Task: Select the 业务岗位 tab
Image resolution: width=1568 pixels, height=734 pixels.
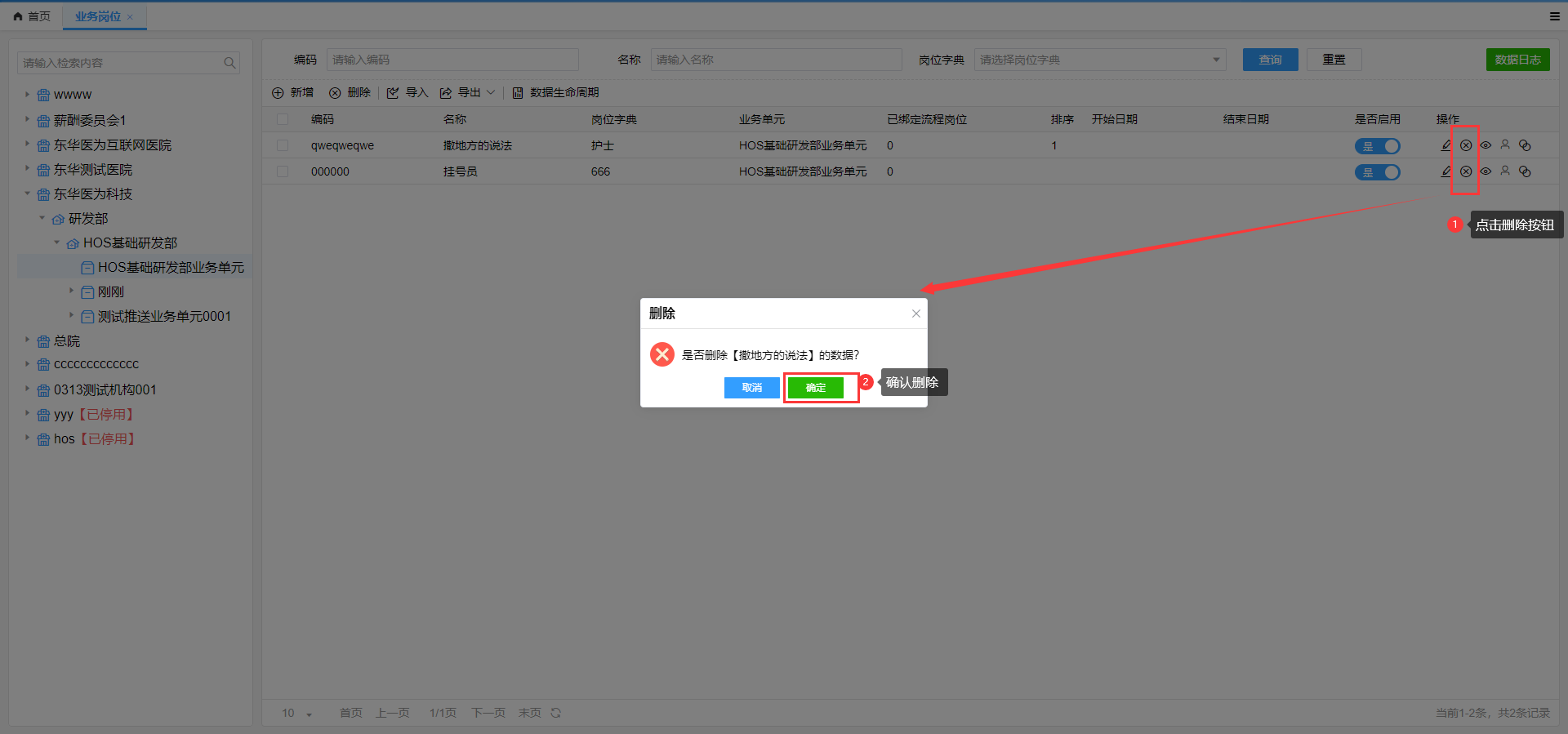Action: pos(98,16)
